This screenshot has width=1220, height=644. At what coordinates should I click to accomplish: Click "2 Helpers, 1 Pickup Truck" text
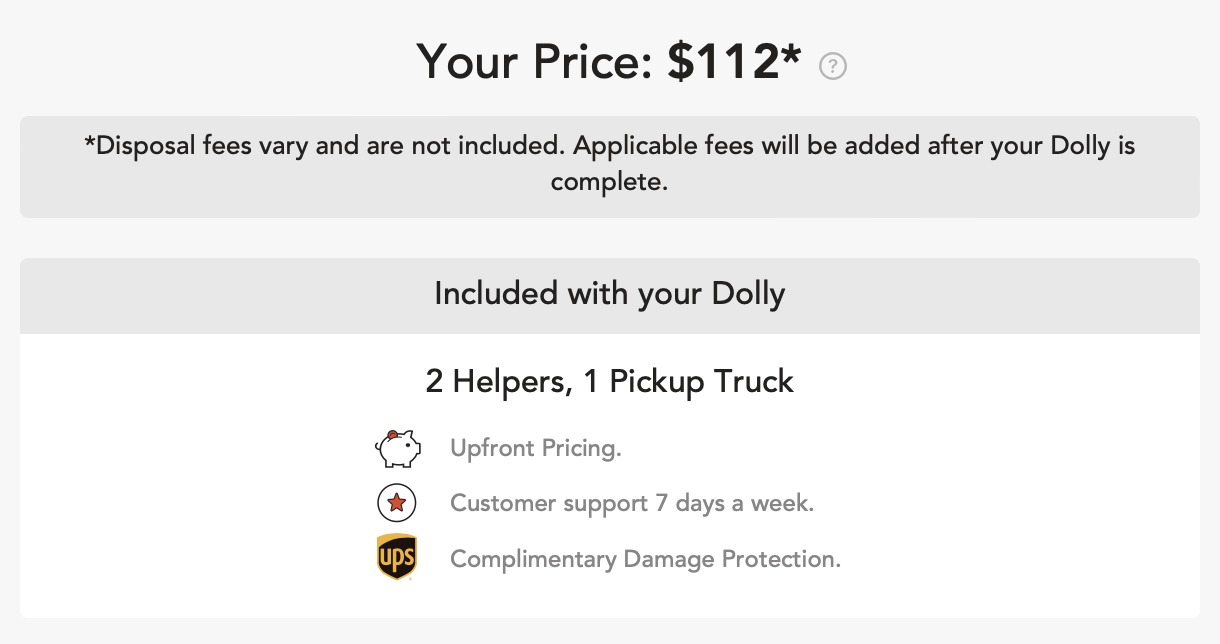point(610,382)
